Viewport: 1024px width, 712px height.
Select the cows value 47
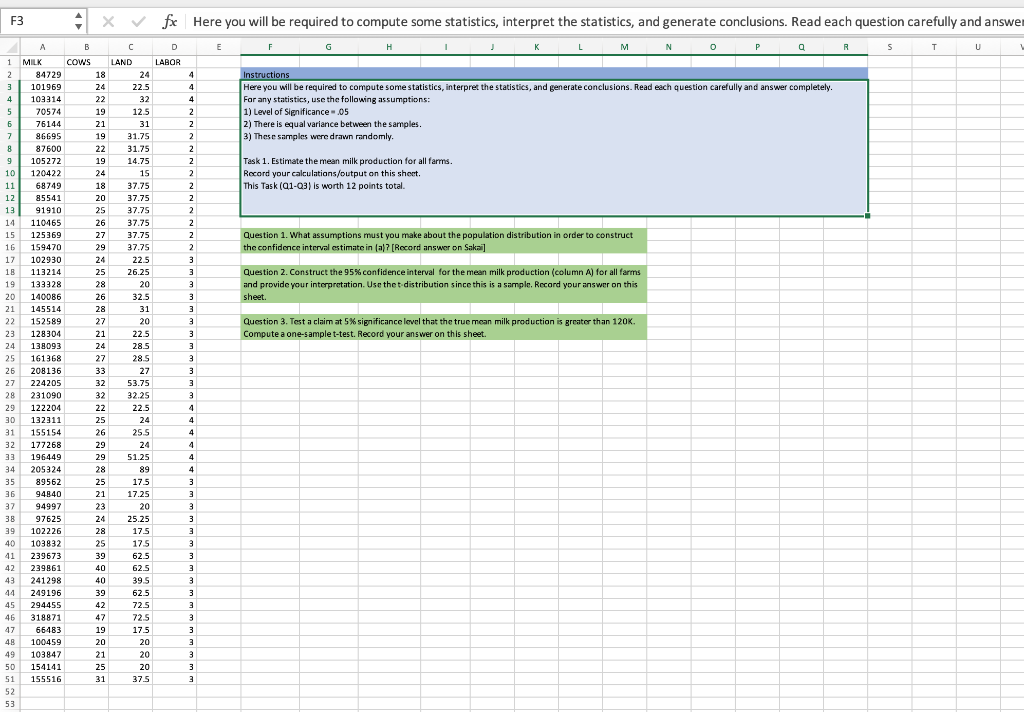86,617
